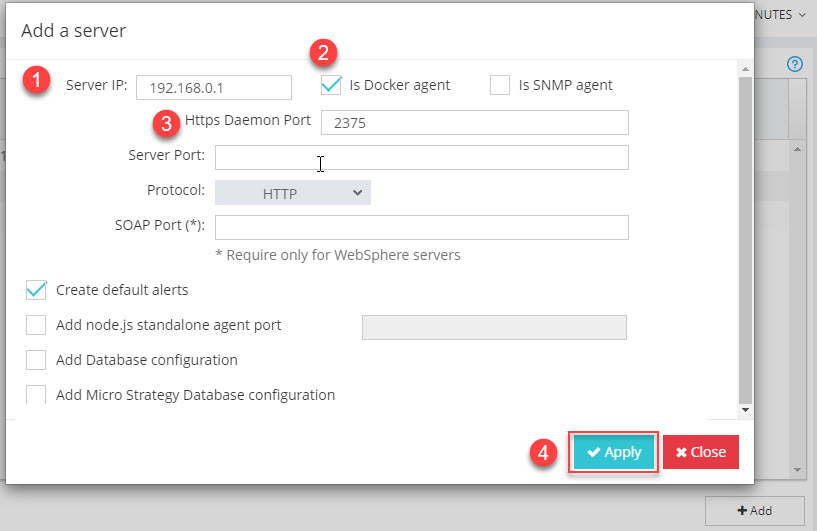The width and height of the screenshot is (817, 531).
Task: Enable the Is SNMP agent checkbox
Action: click(500, 85)
